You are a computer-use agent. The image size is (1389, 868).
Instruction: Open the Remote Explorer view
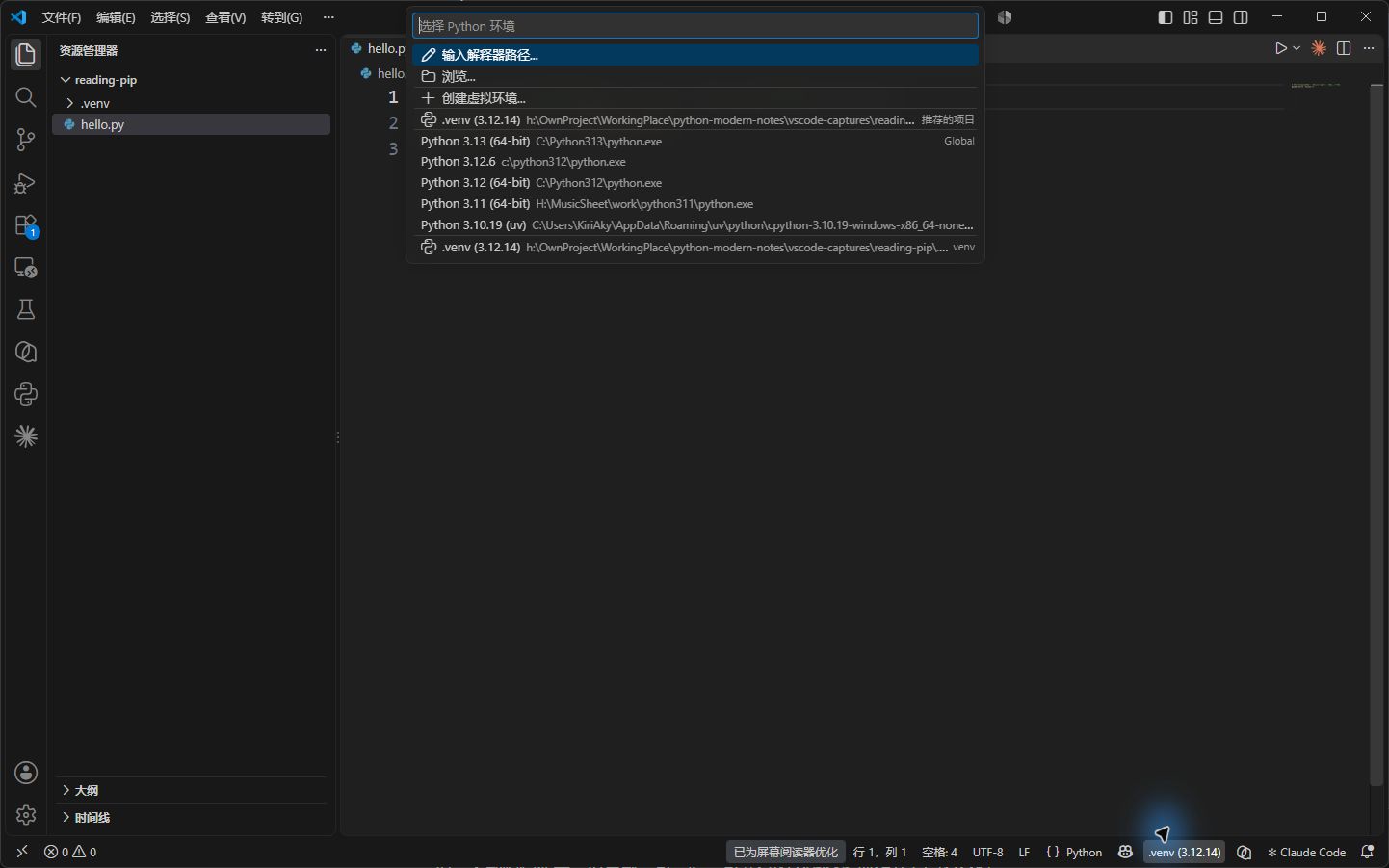(26, 267)
